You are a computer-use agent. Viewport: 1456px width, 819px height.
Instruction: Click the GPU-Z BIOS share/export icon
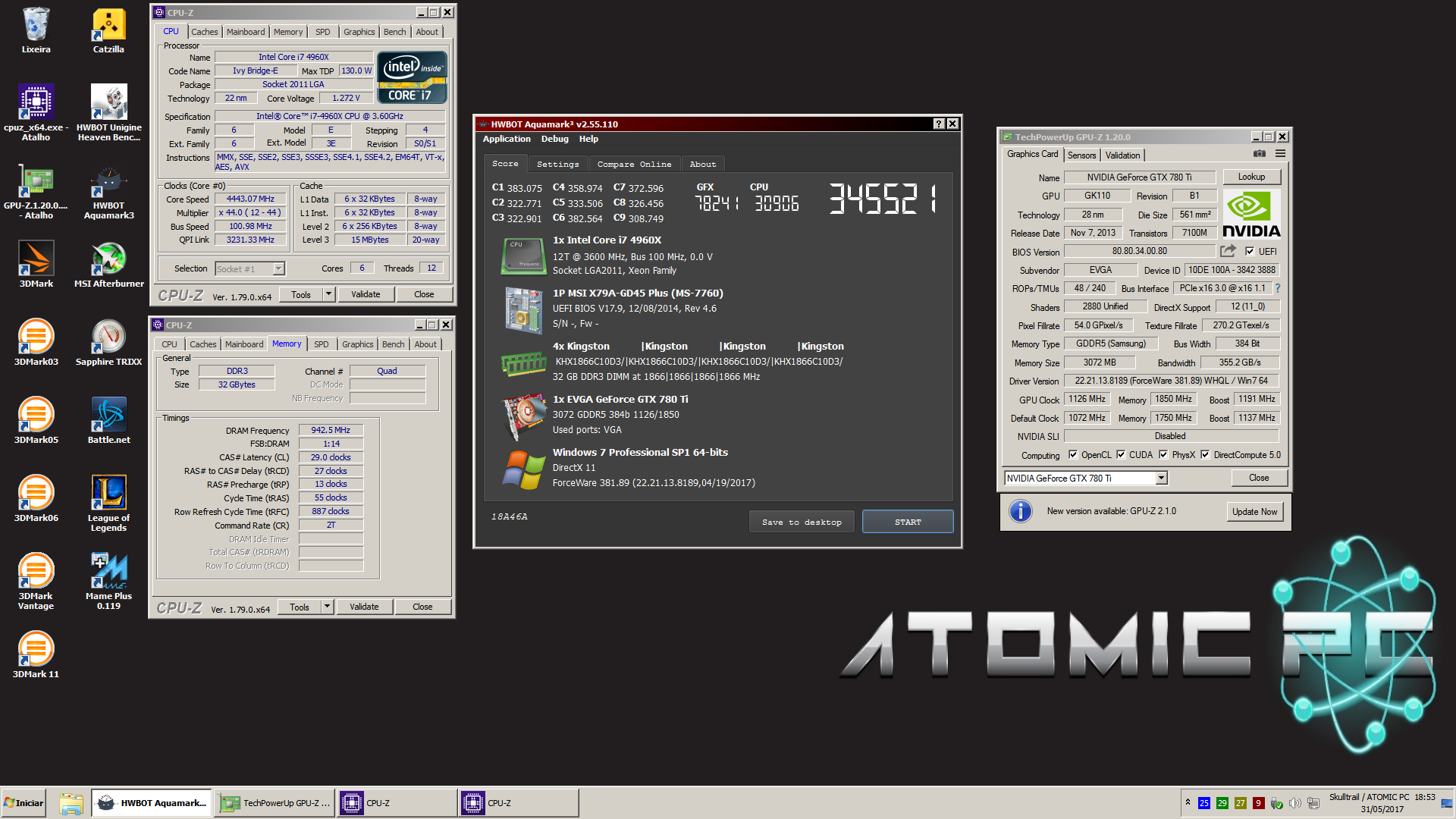1228,251
